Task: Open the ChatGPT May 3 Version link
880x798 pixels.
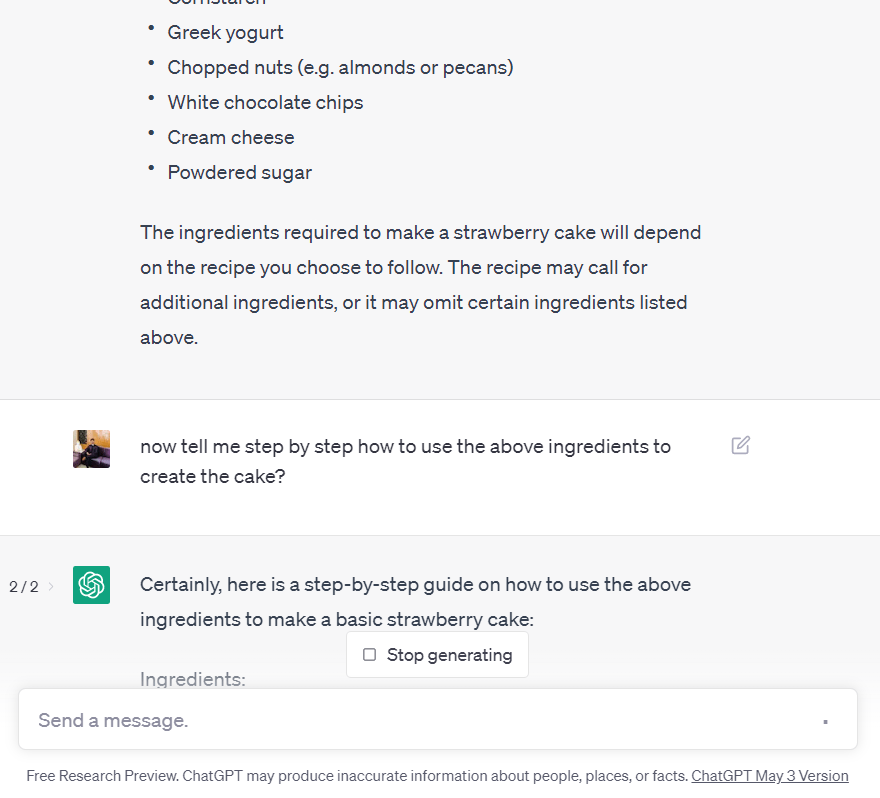Action: (769, 776)
